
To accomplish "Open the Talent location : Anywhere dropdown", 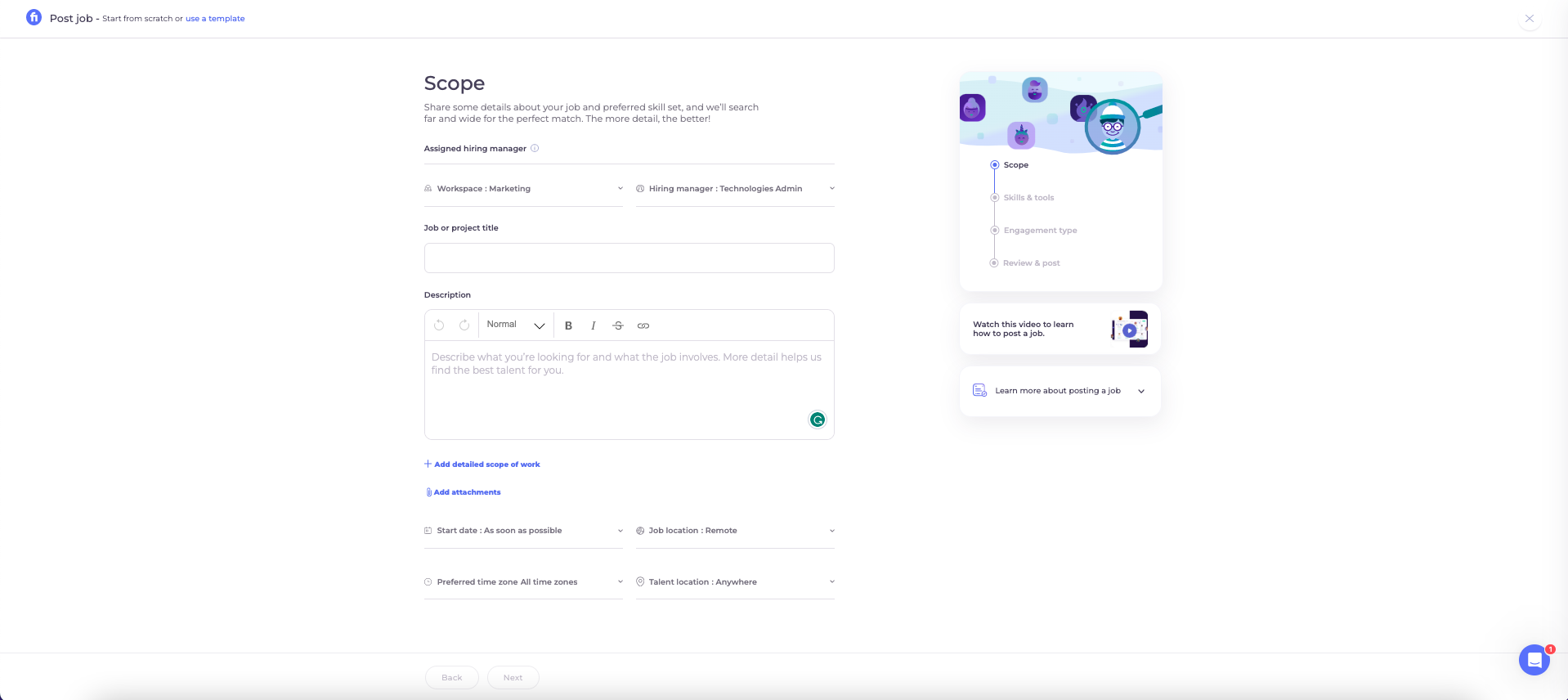I will 736,582.
